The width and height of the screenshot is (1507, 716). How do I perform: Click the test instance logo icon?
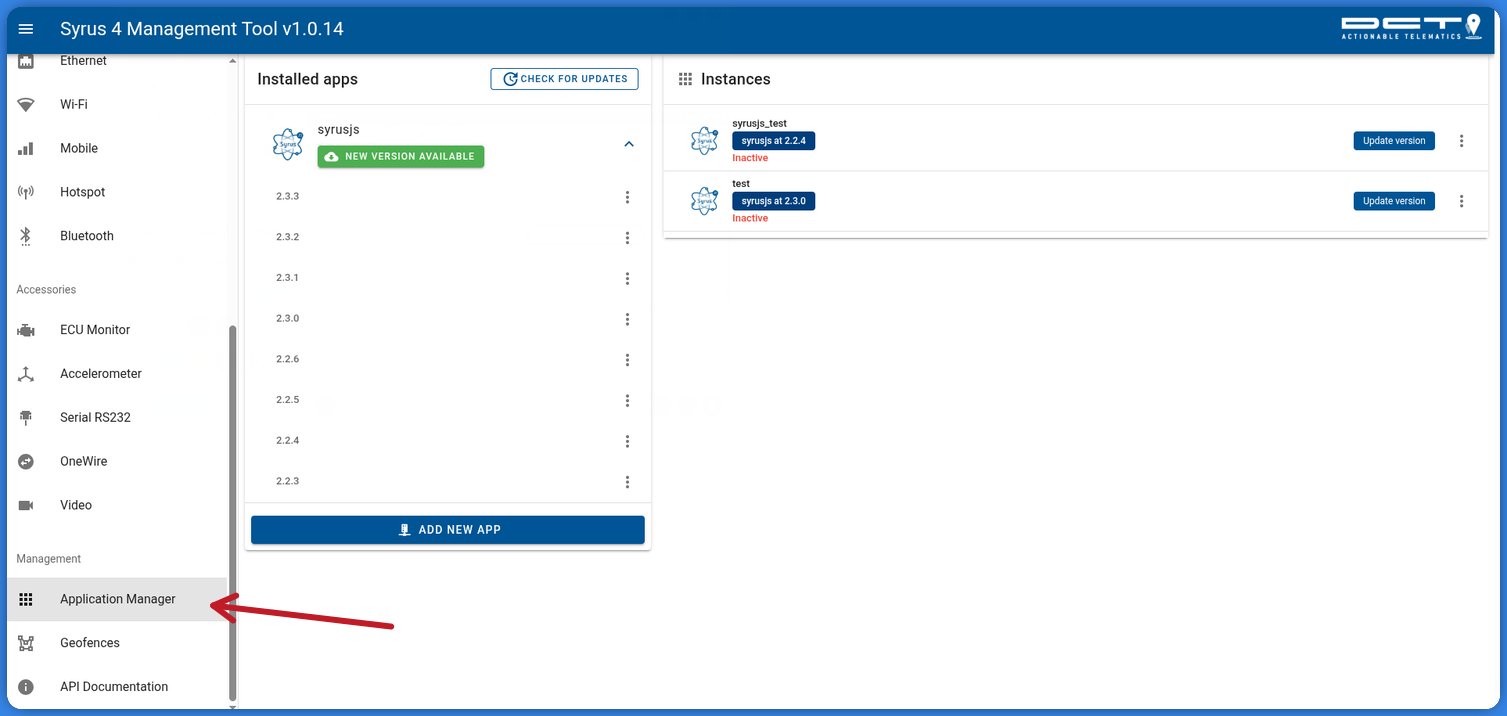(x=705, y=201)
